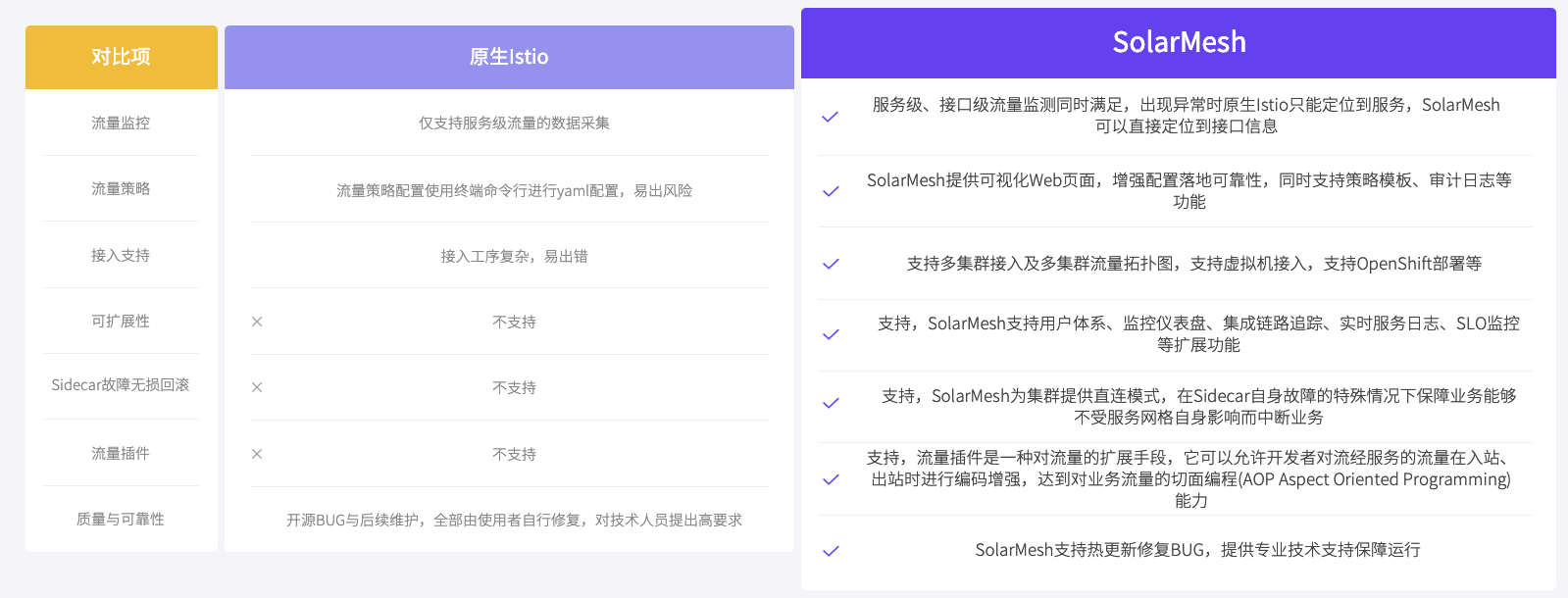Click the checkmark beside 服务级、接口级流量监测
The width and height of the screenshot is (1568, 598).
point(831,117)
